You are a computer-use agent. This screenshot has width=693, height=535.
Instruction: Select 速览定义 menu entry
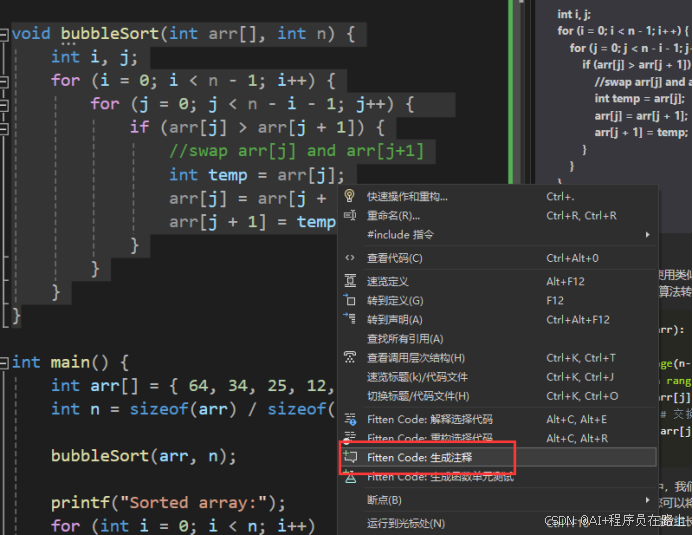[497, 281]
